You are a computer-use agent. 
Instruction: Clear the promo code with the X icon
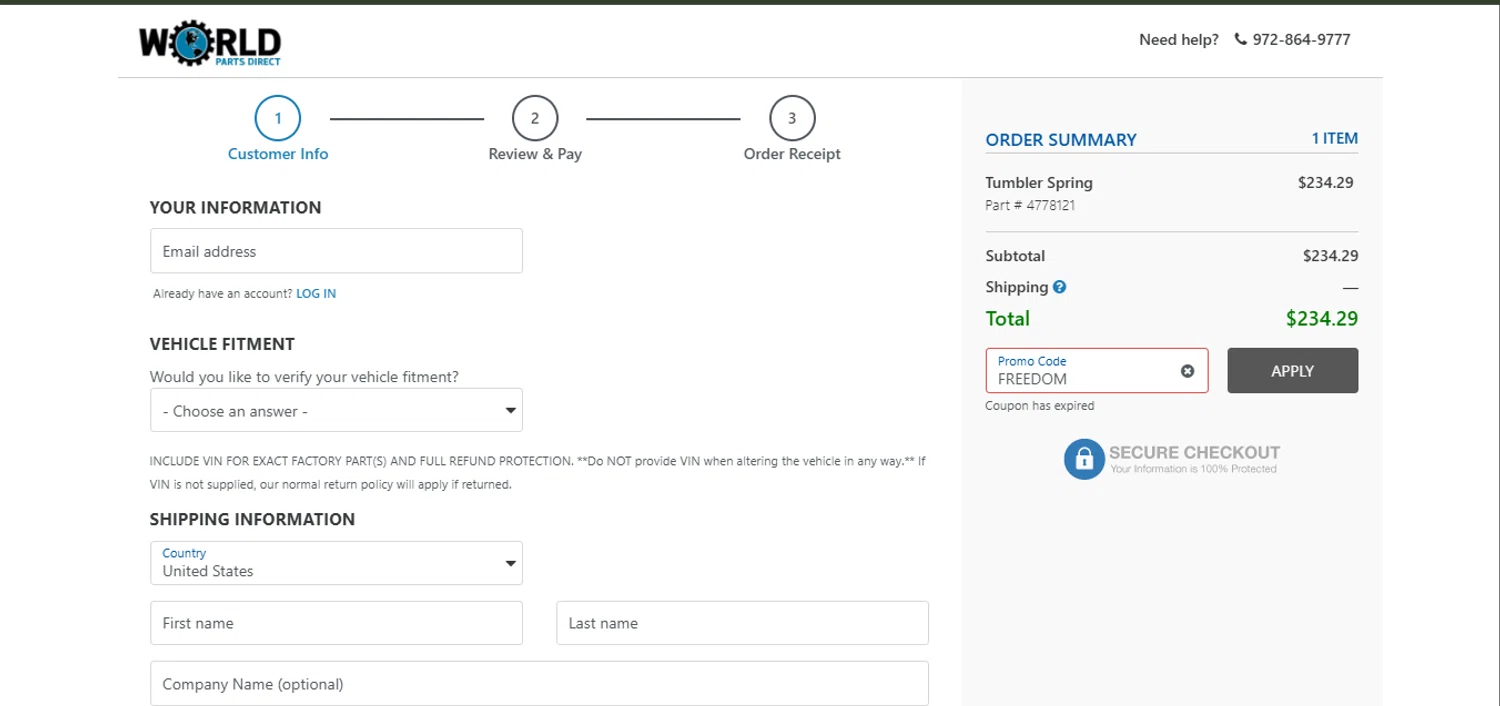[1187, 371]
